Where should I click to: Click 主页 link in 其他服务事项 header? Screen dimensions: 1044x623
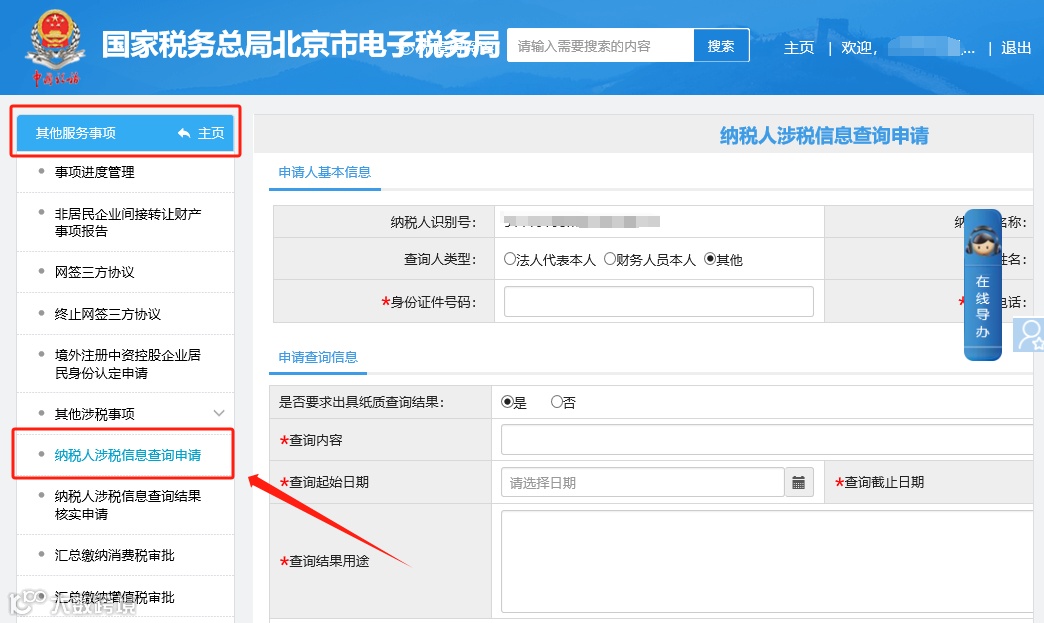211,133
